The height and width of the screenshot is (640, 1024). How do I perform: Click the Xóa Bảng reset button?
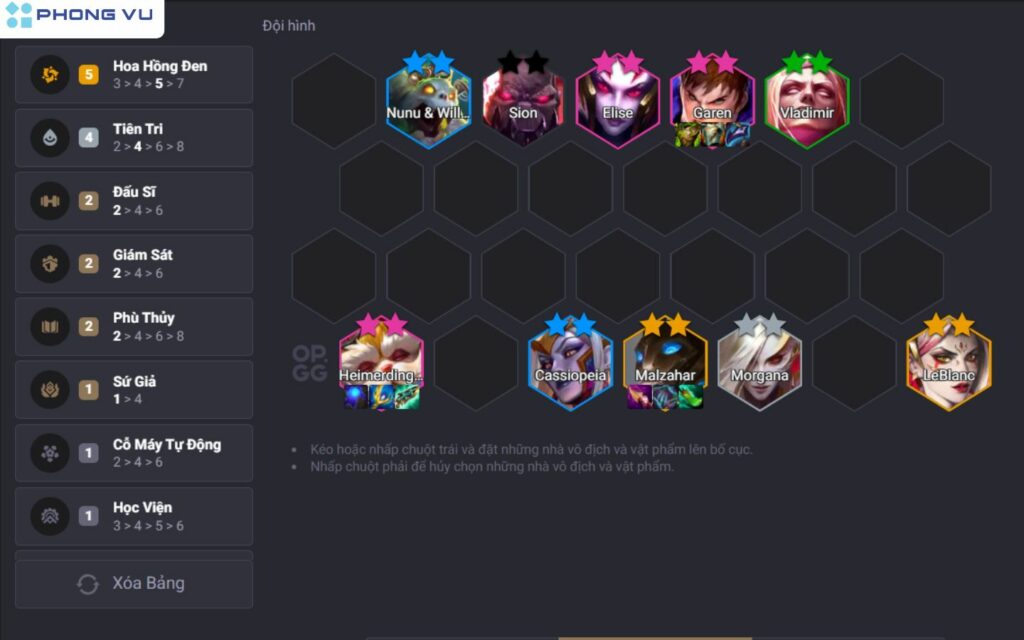(134, 583)
